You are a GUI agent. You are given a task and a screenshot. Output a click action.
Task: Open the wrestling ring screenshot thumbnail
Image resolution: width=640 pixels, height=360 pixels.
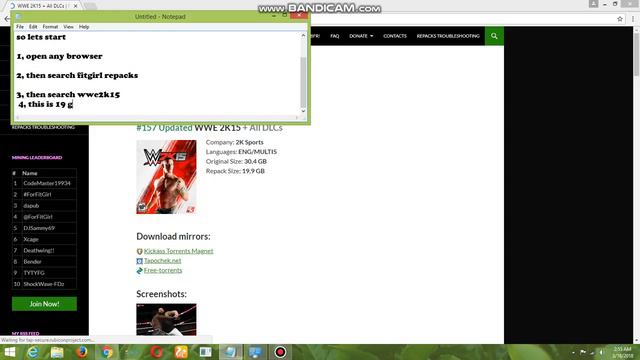166,320
